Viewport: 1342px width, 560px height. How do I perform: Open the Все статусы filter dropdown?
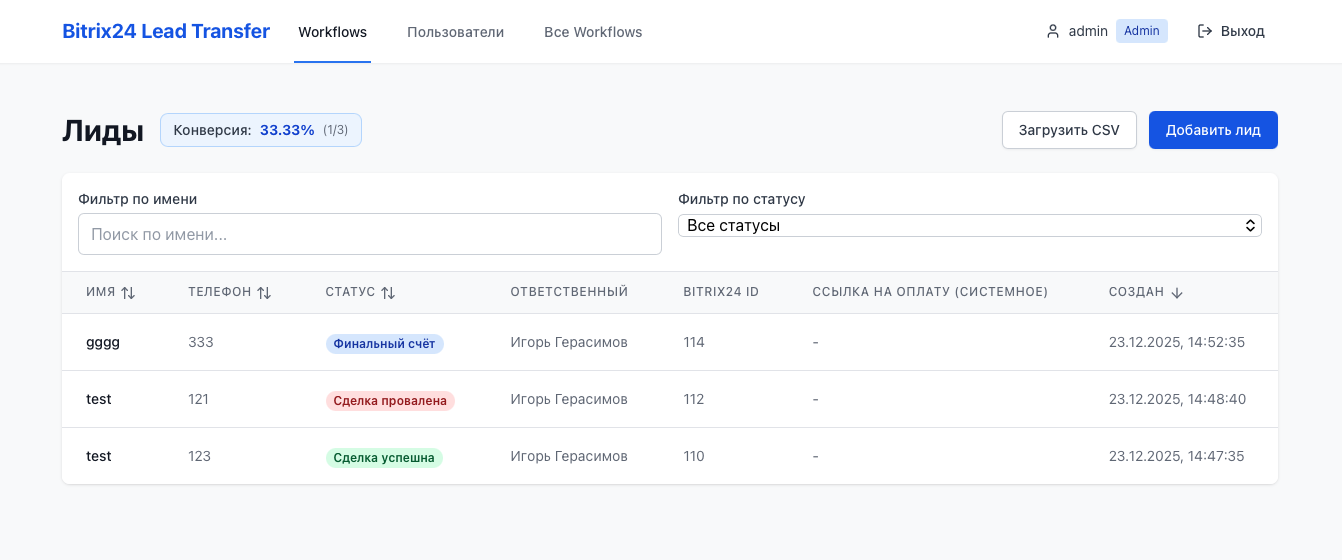pos(969,226)
